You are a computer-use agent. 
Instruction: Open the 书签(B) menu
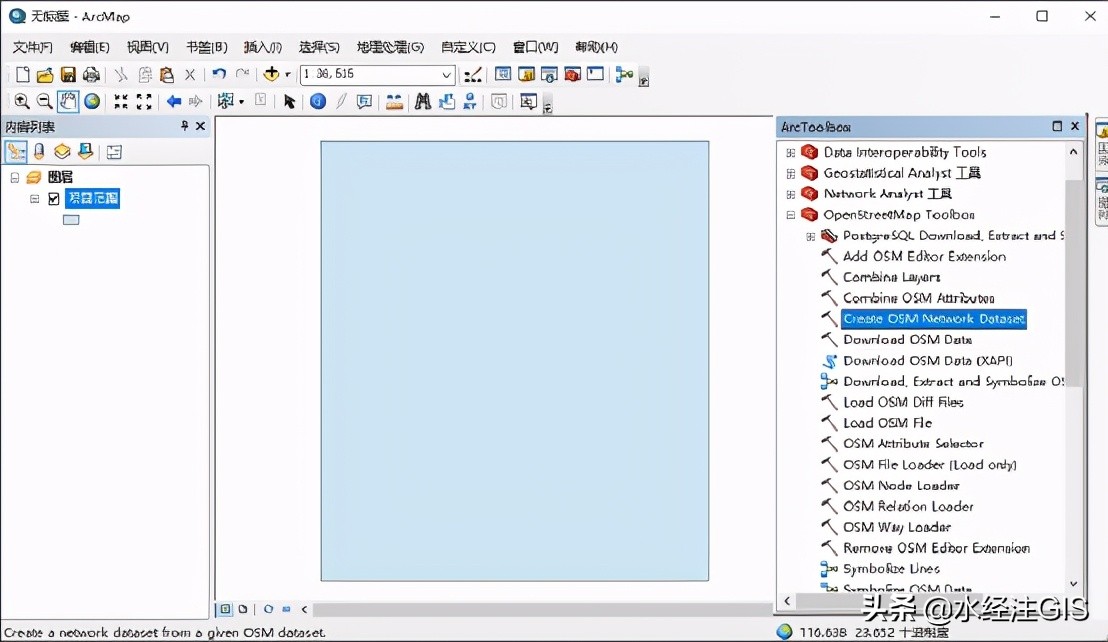pyautogui.click(x=206, y=47)
